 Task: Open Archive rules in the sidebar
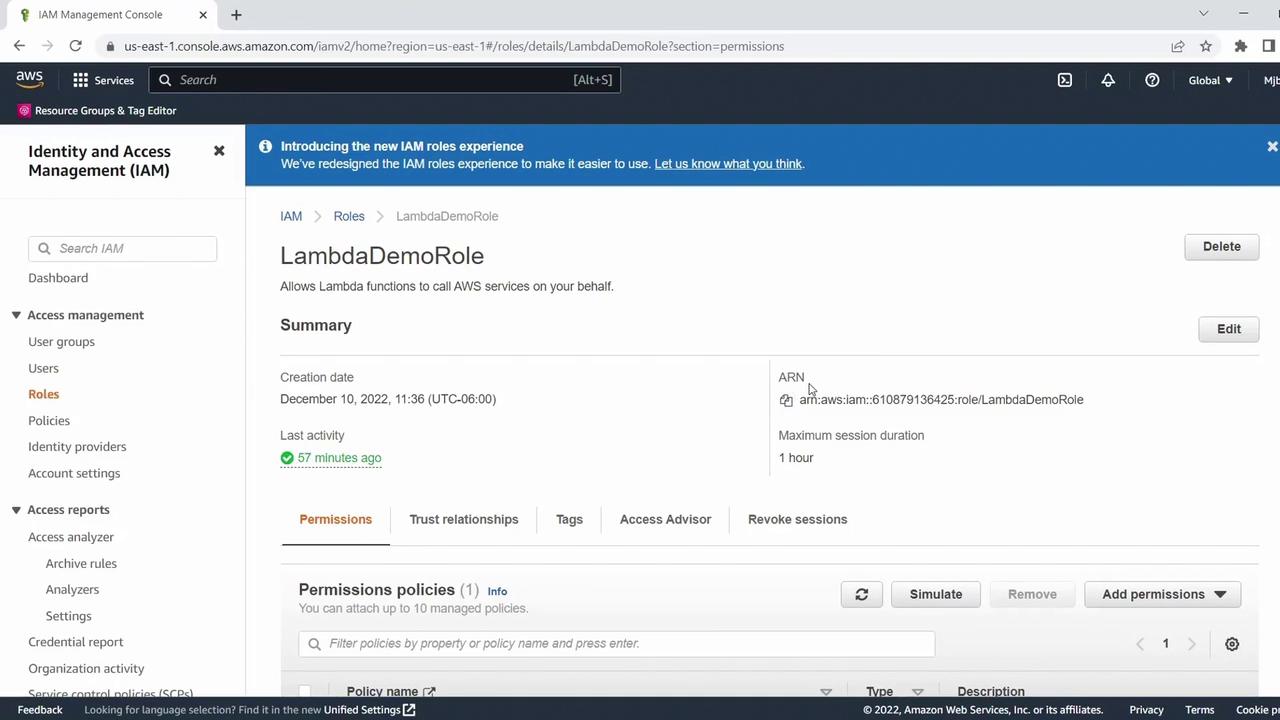(x=81, y=564)
